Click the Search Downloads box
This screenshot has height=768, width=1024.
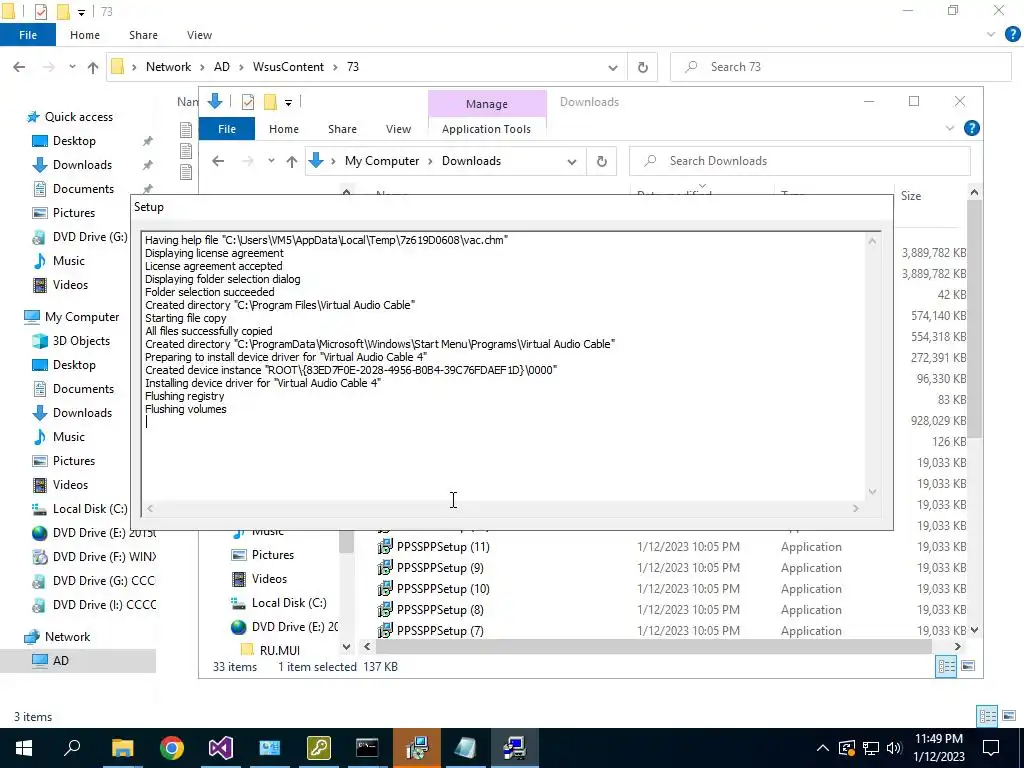(x=800, y=161)
